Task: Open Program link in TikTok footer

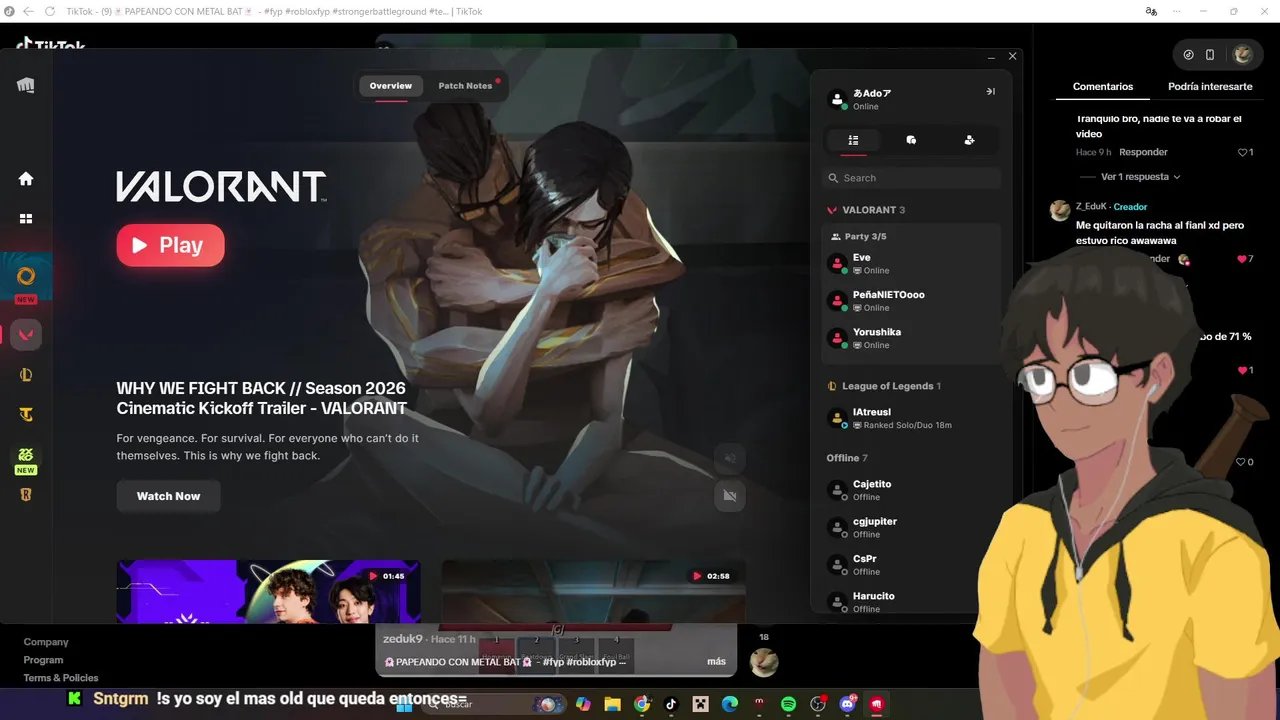Action: (43, 660)
